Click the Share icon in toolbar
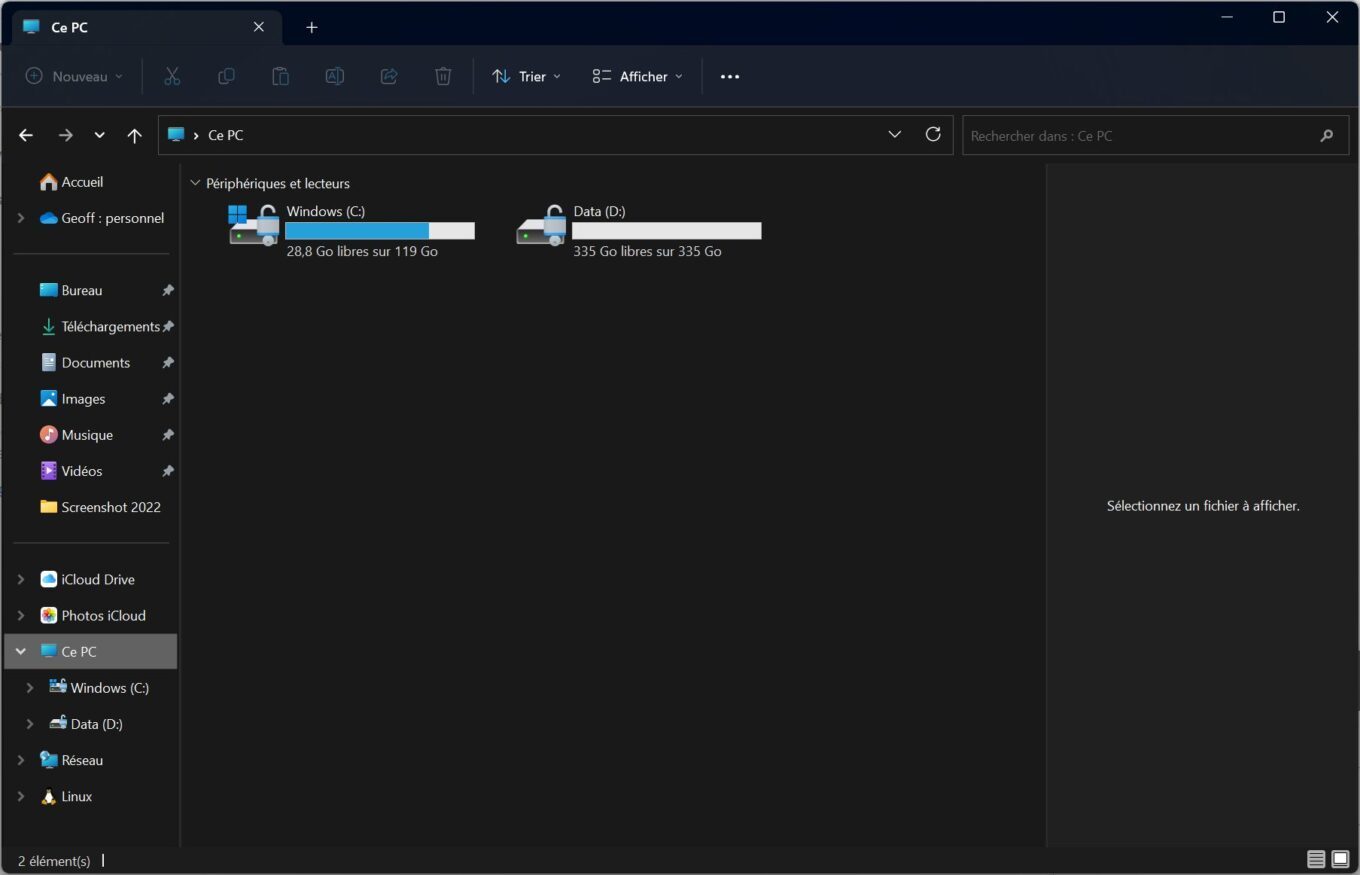The image size is (1360, 875). pos(389,76)
